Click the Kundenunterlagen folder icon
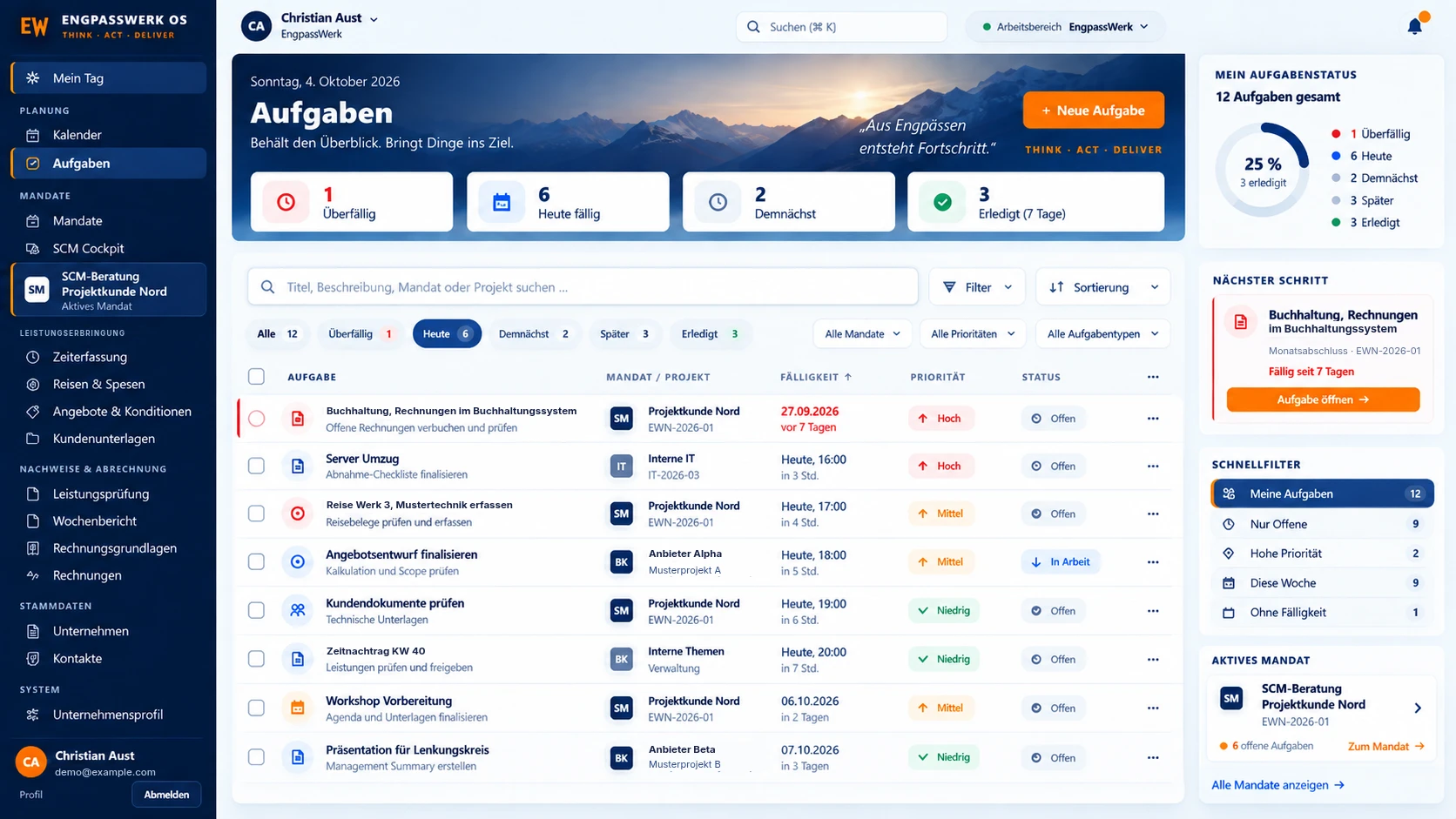 [x=33, y=439]
